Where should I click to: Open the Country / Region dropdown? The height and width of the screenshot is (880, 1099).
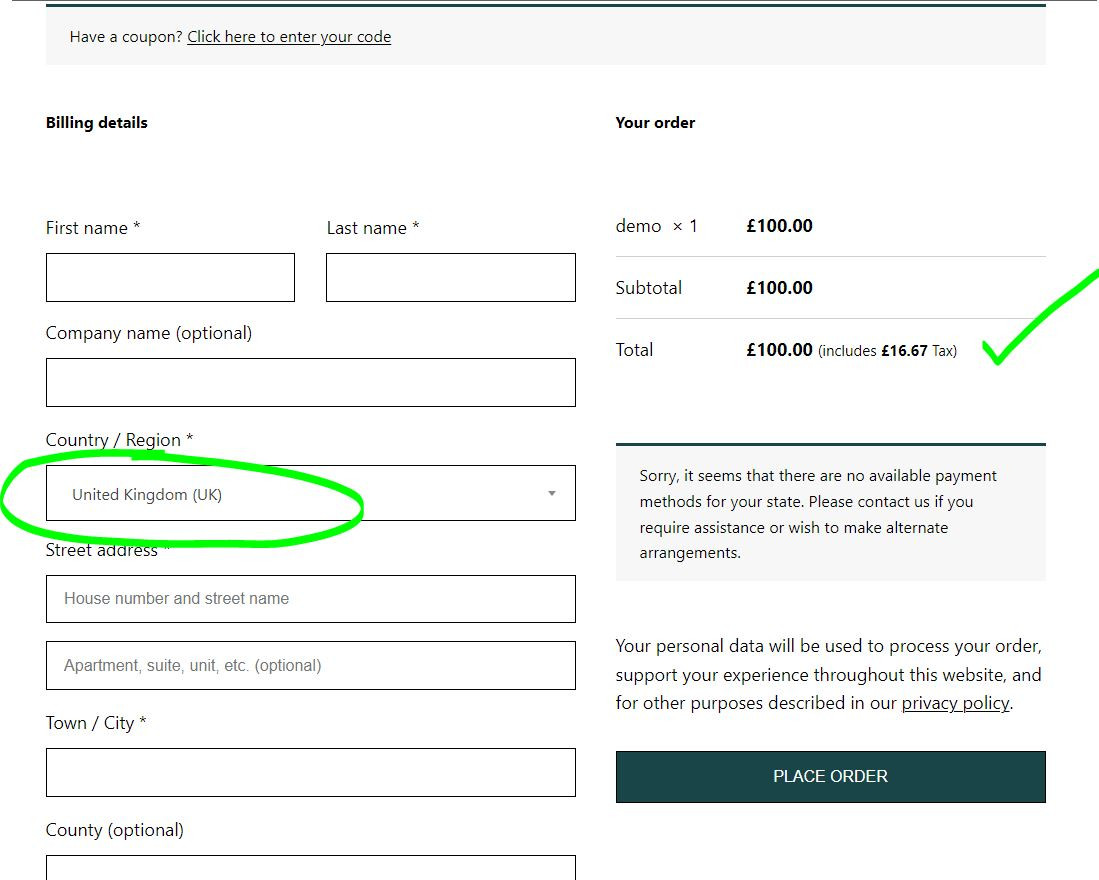tap(310, 493)
